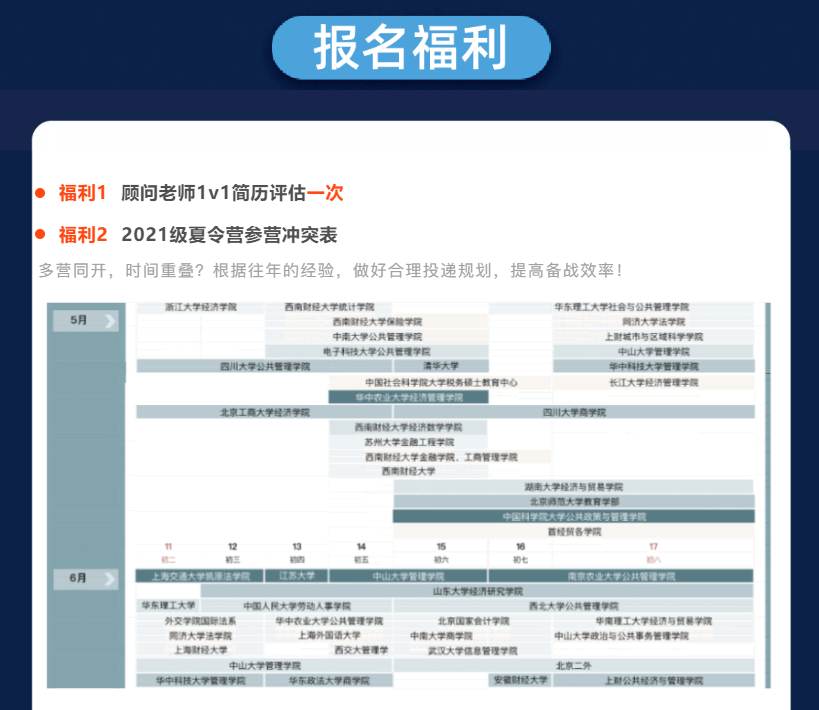Click date 17 in the calendar row
The height and width of the screenshot is (710, 819).
653,547
